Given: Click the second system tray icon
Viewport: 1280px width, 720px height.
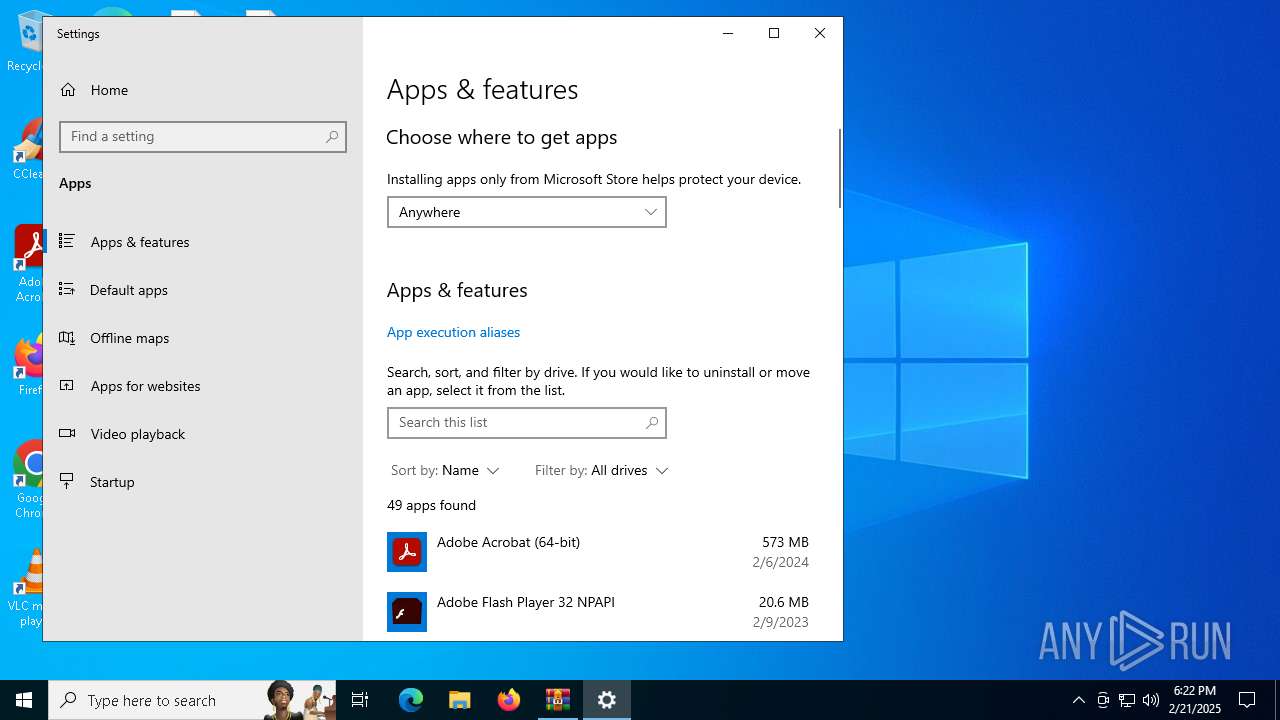Looking at the screenshot, I should [1103, 700].
